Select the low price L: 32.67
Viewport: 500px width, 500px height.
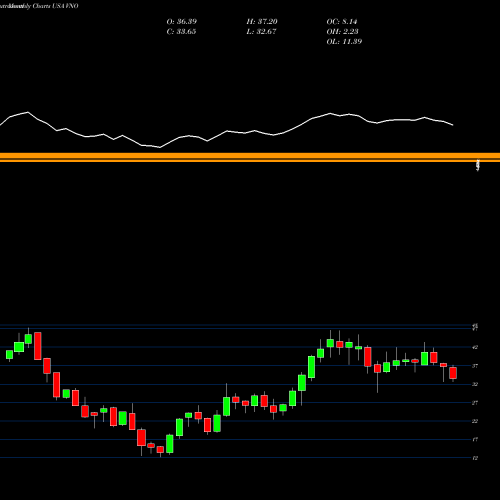click(261, 32)
